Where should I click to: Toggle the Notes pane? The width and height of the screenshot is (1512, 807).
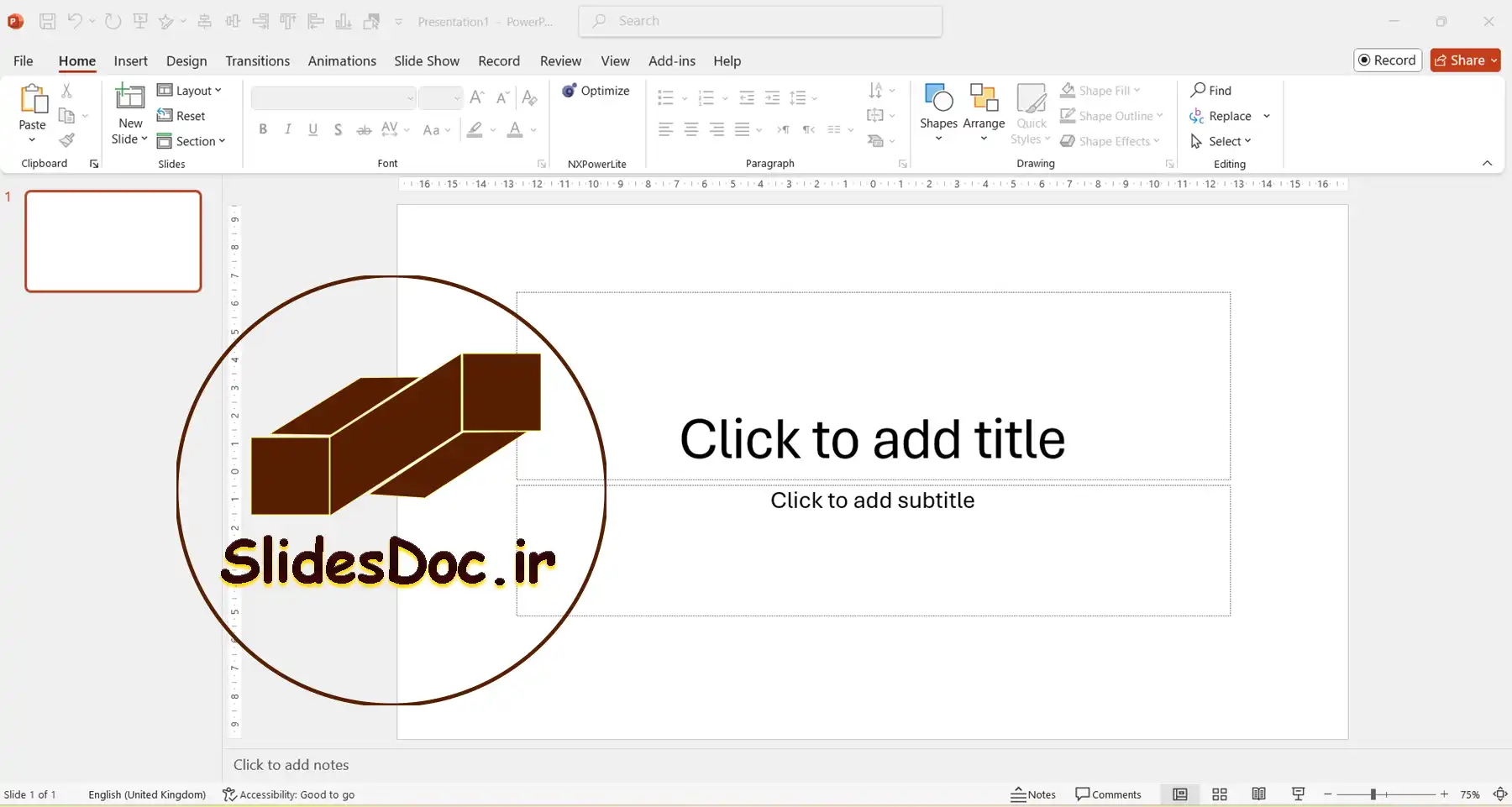[x=1033, y=794]
